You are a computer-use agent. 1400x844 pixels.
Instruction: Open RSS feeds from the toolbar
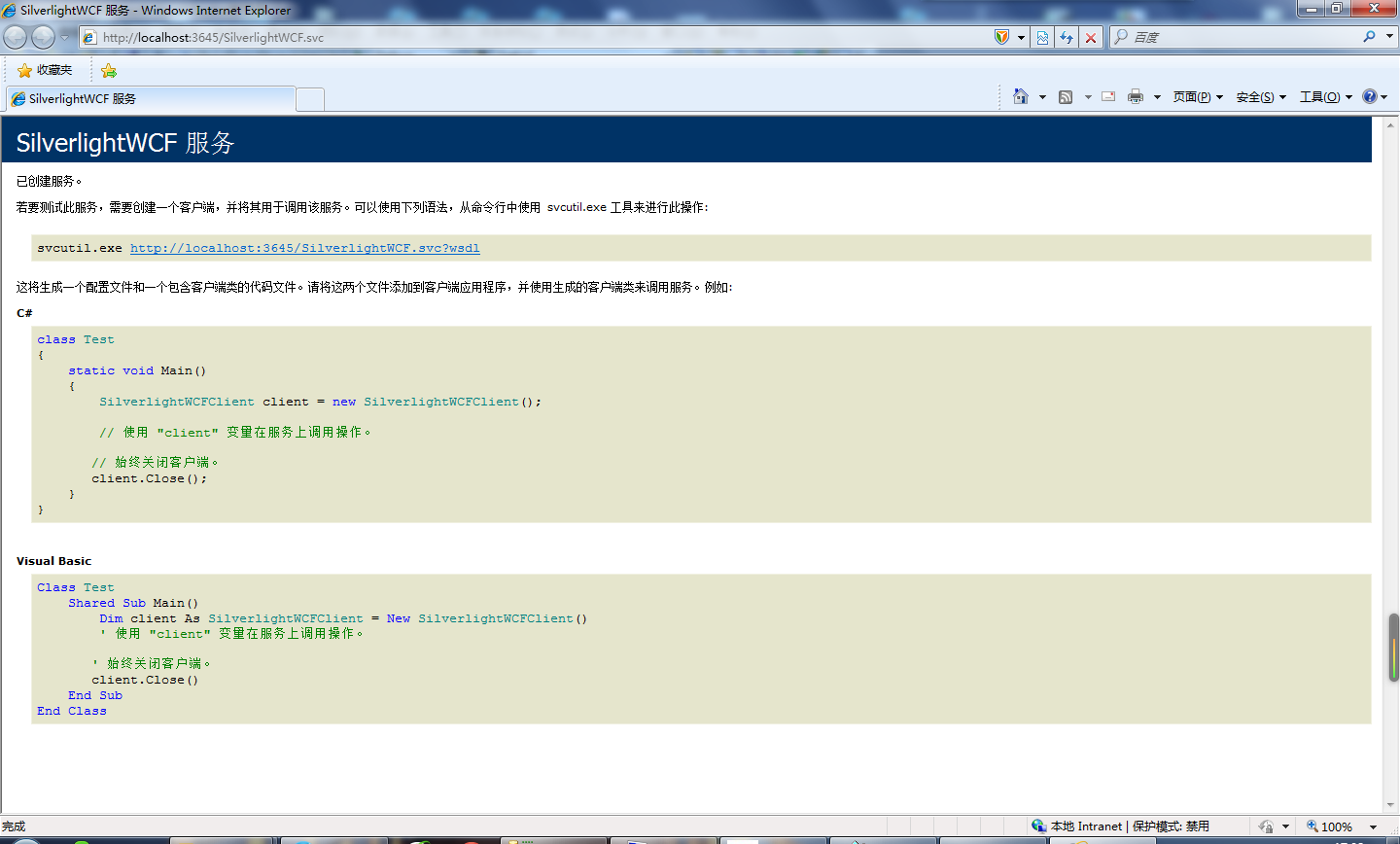click(1066, 96)
